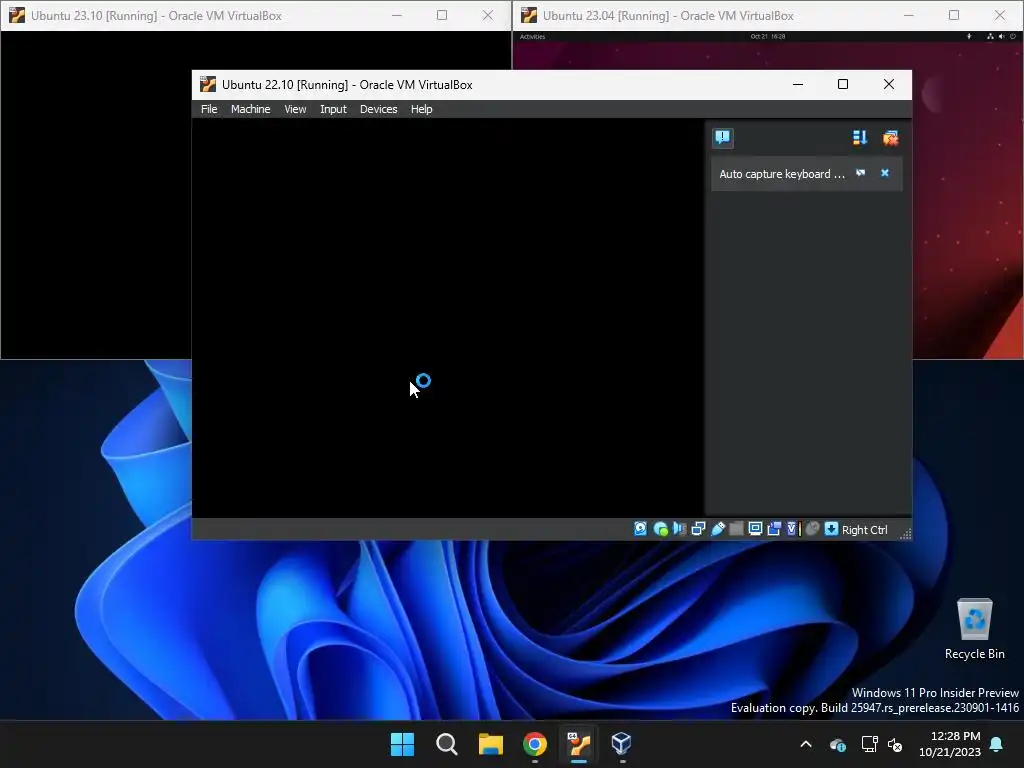
Task: Open the Help menu
Action: pyautogui.click(x=421, y=109)
